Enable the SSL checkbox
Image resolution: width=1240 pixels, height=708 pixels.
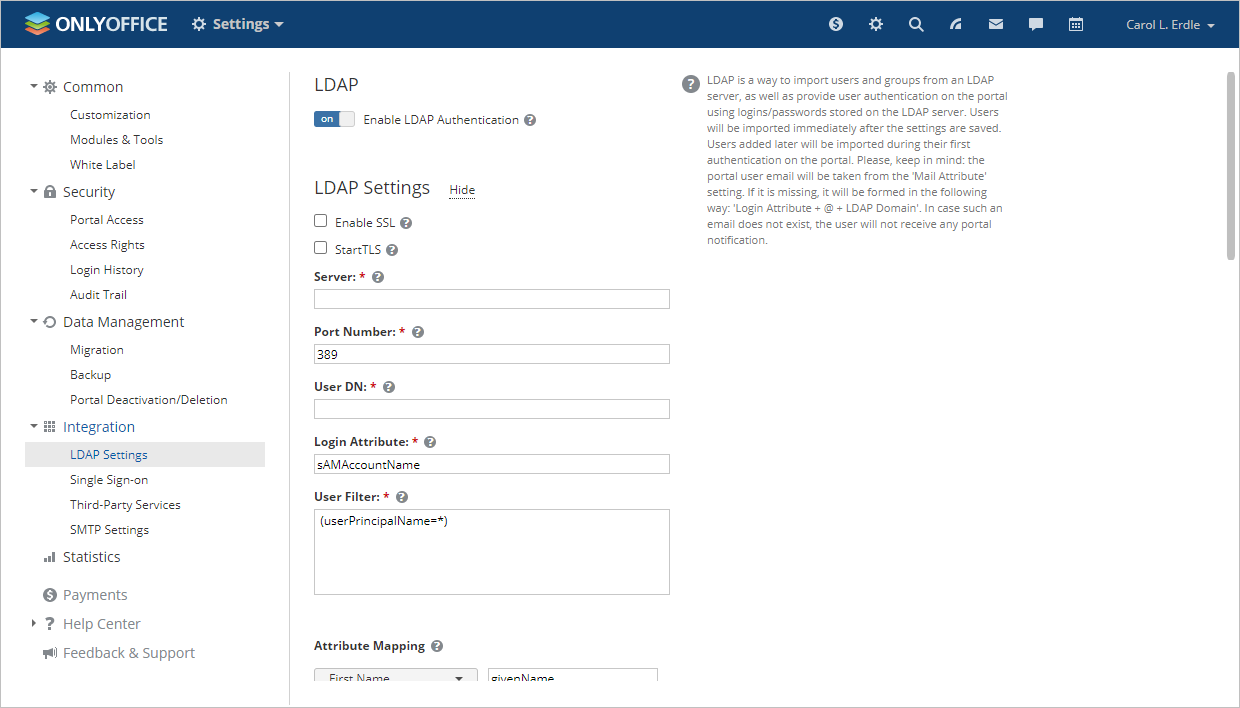coord(320,220)
